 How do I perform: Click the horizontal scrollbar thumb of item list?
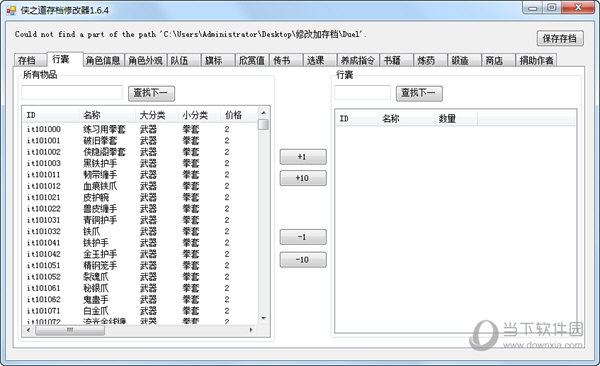(70, 330)
